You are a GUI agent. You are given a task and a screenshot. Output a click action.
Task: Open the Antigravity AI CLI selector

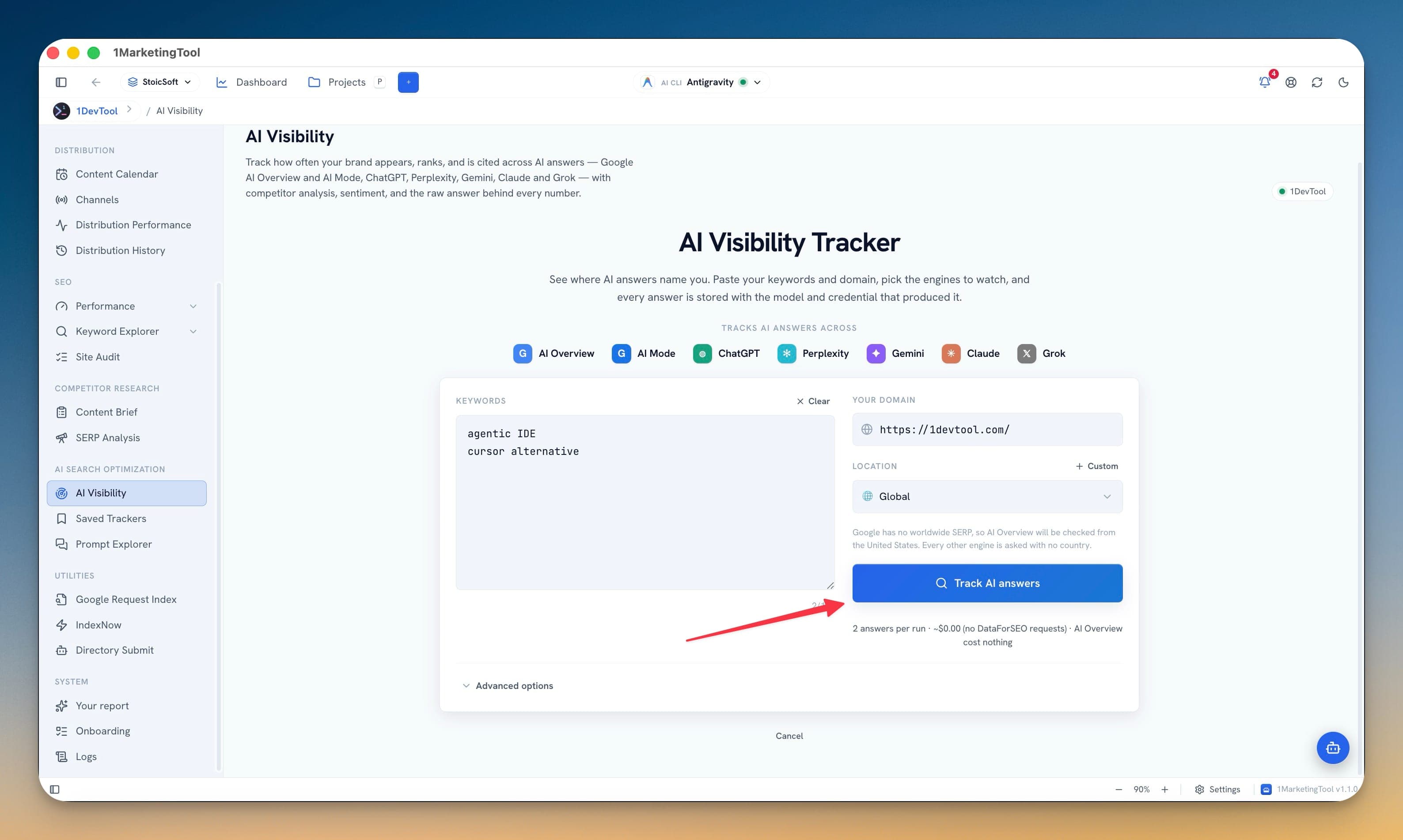click(701, 82)
